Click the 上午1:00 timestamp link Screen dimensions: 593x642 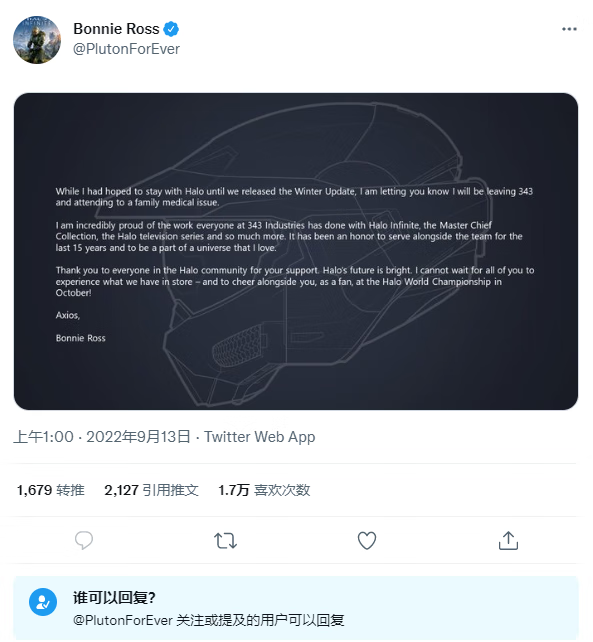coord(43,436)
